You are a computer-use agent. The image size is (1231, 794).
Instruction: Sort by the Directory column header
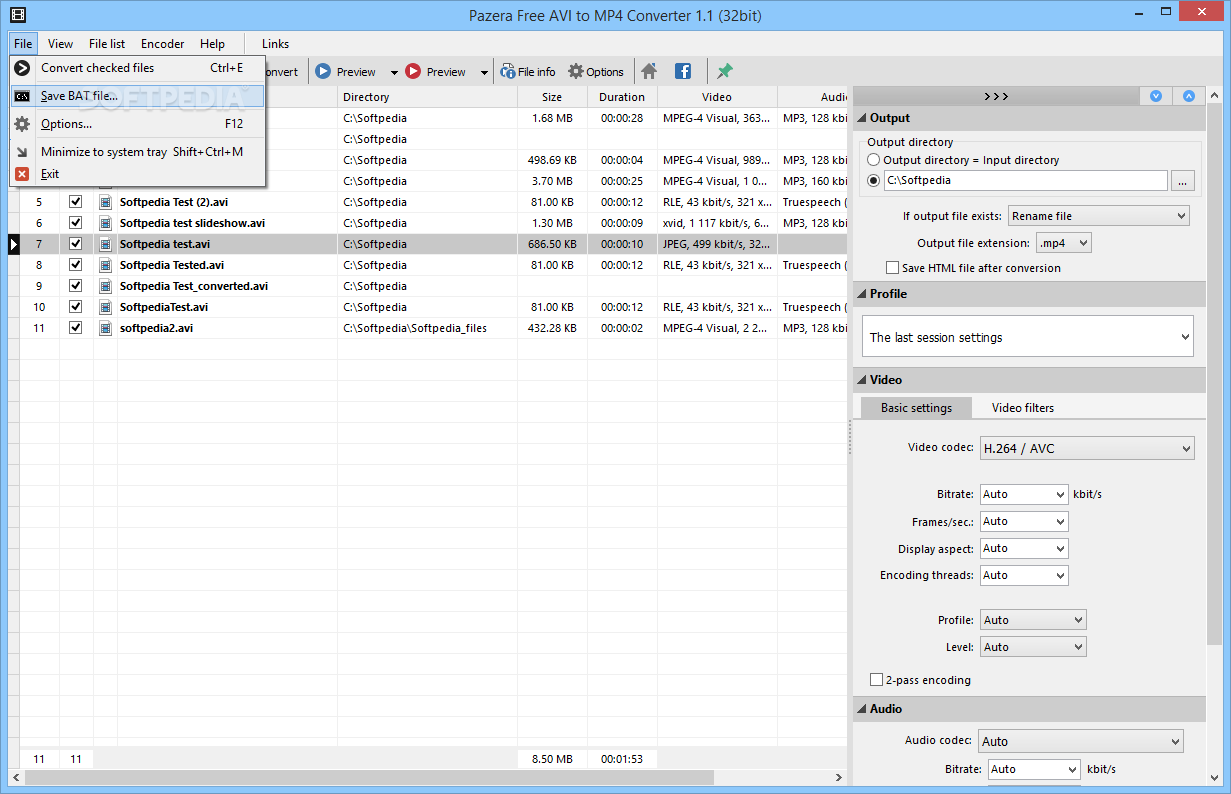click(x=427, y=97)
